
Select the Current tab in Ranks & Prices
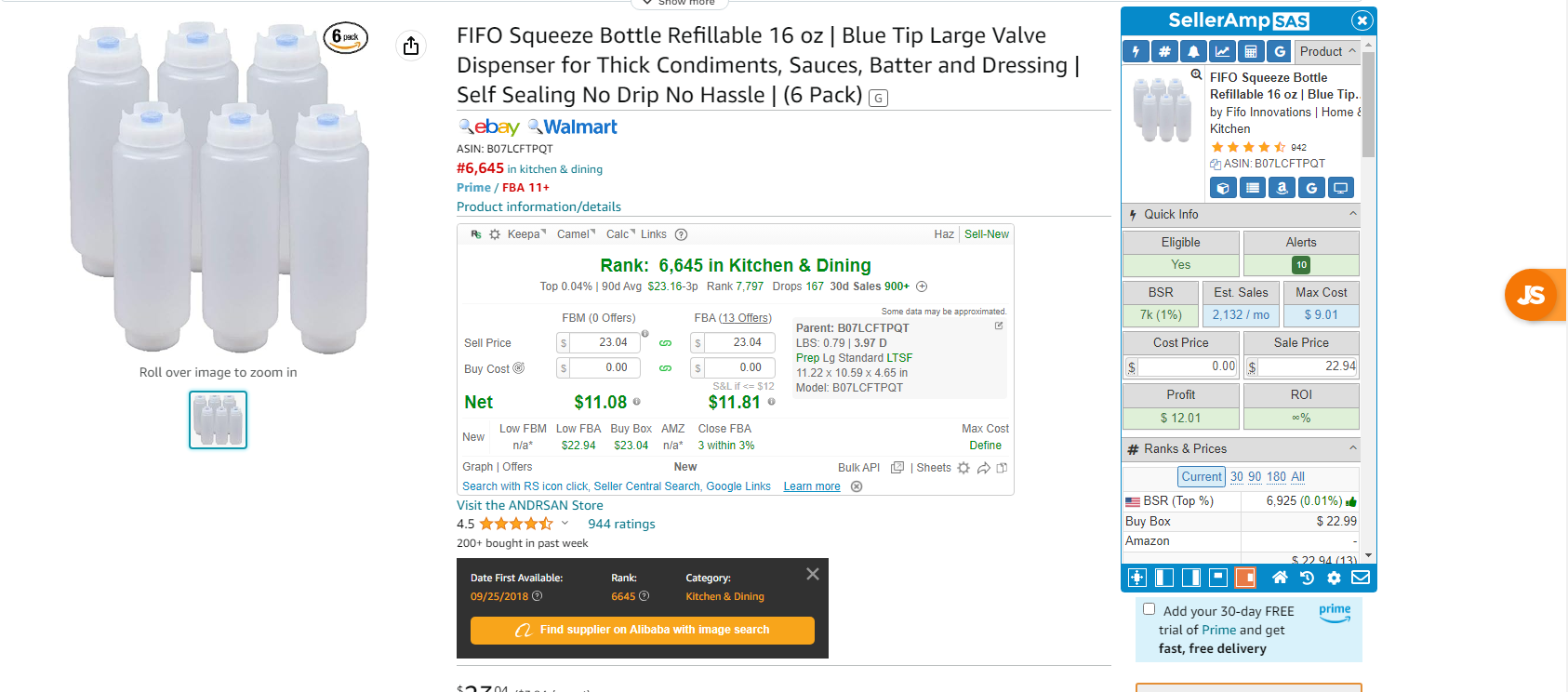click(1202, 476)
